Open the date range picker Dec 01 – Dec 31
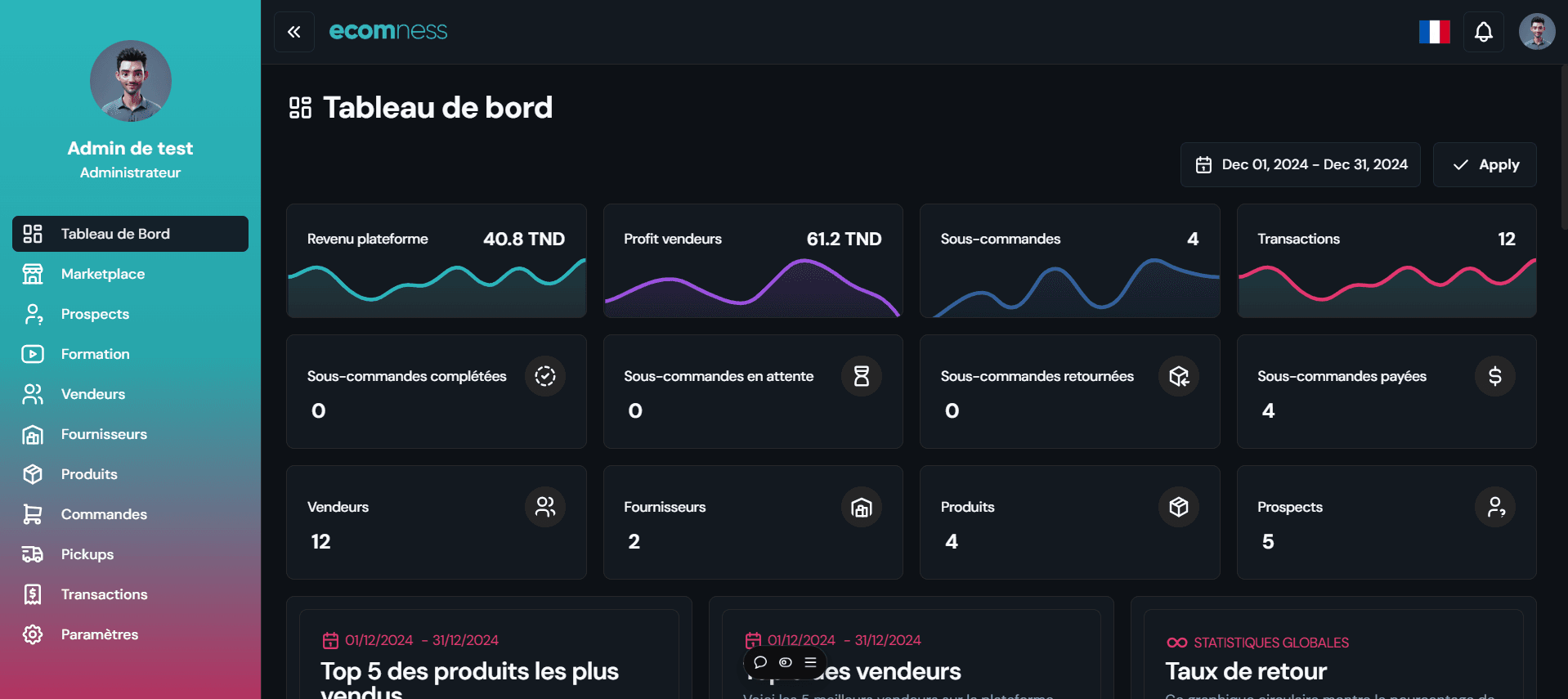Image resolution: width=1568 pixels, height=699 pixels. (1300, 164)
